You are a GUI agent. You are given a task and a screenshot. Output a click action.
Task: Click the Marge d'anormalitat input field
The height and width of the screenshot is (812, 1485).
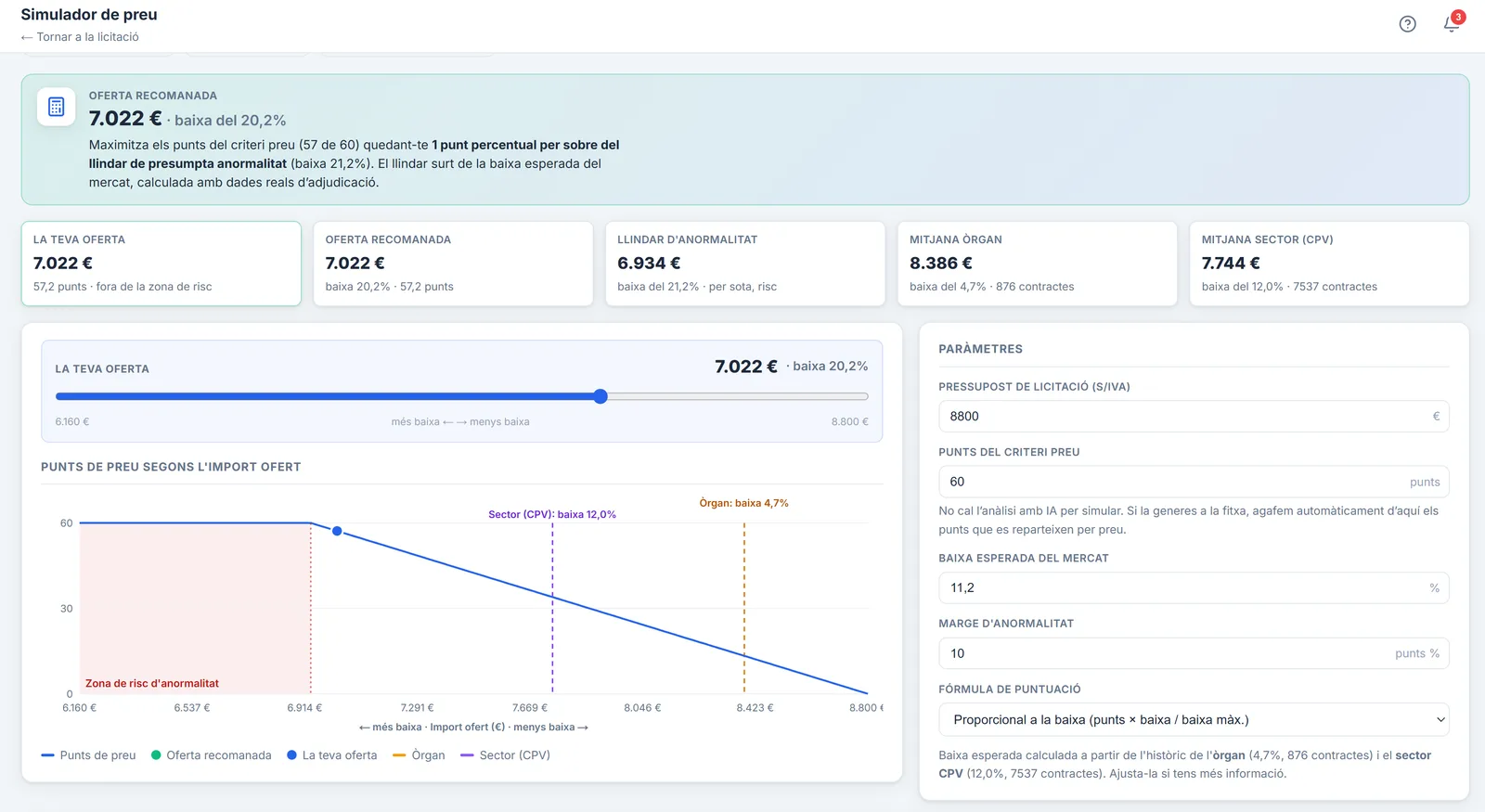1194,653
